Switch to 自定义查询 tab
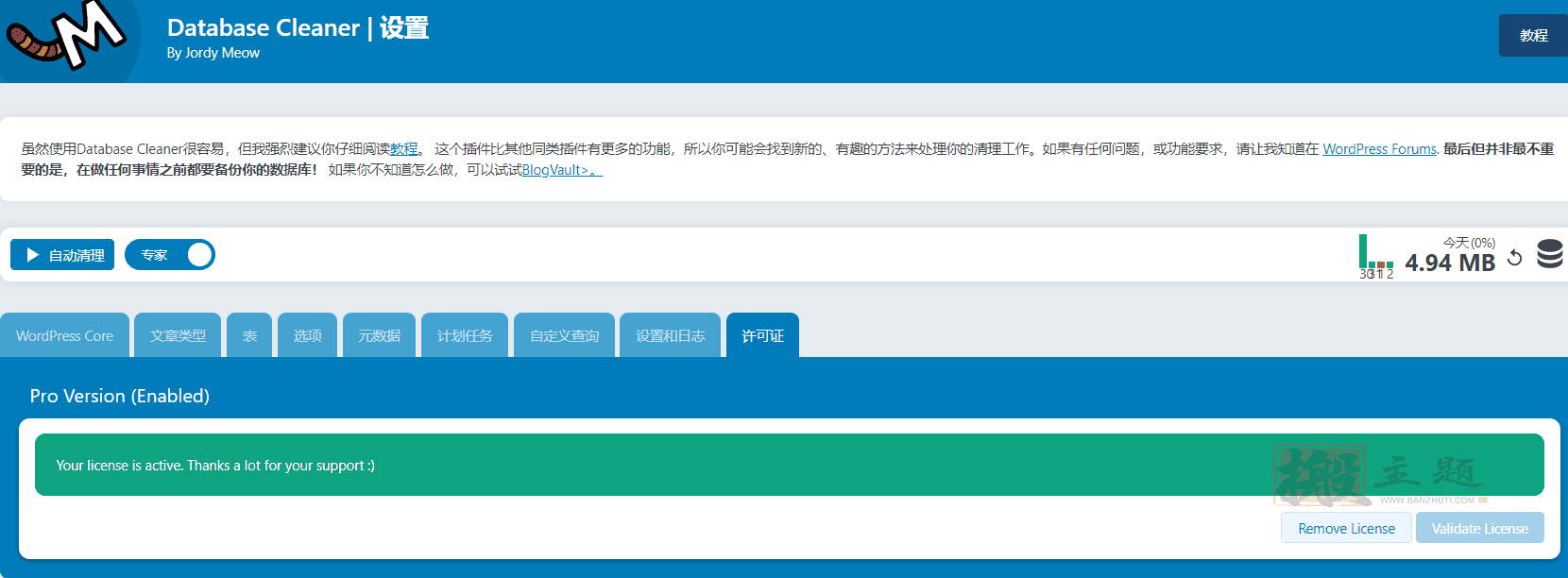This screenshot has width=1568, height=578. click(x=564, y=335)
